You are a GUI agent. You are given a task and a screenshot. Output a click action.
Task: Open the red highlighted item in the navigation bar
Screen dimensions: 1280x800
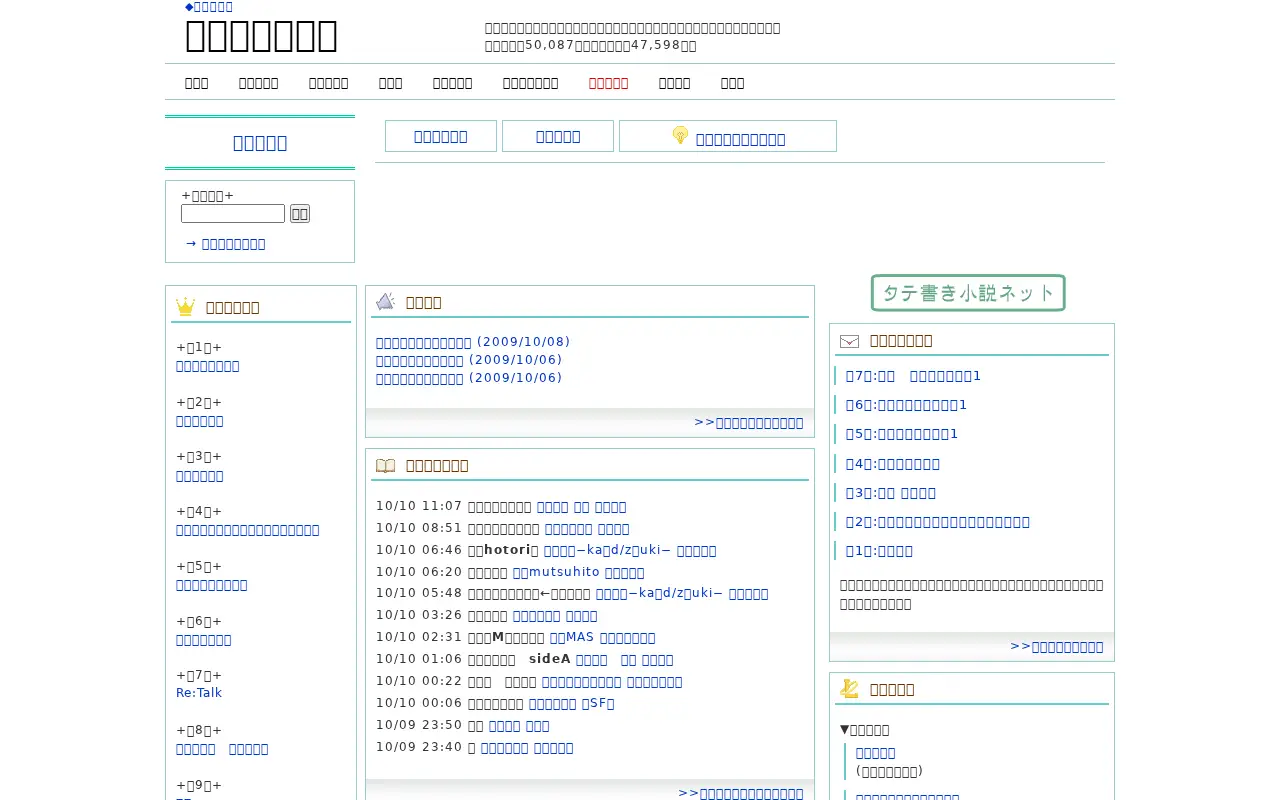coord(608,83)
